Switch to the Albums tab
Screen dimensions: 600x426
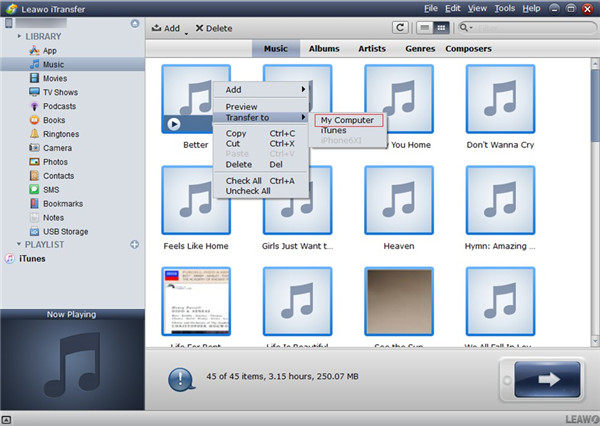tap(324, 48)
